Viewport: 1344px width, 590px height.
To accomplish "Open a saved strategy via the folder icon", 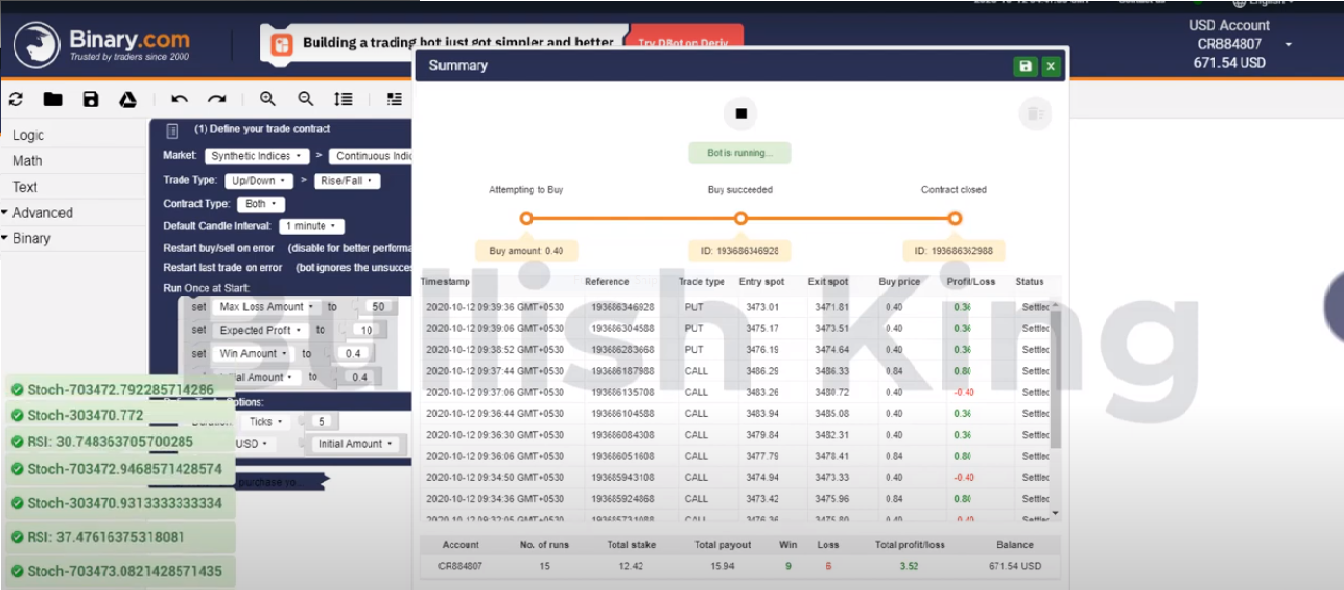I will [x=53, y=99].
